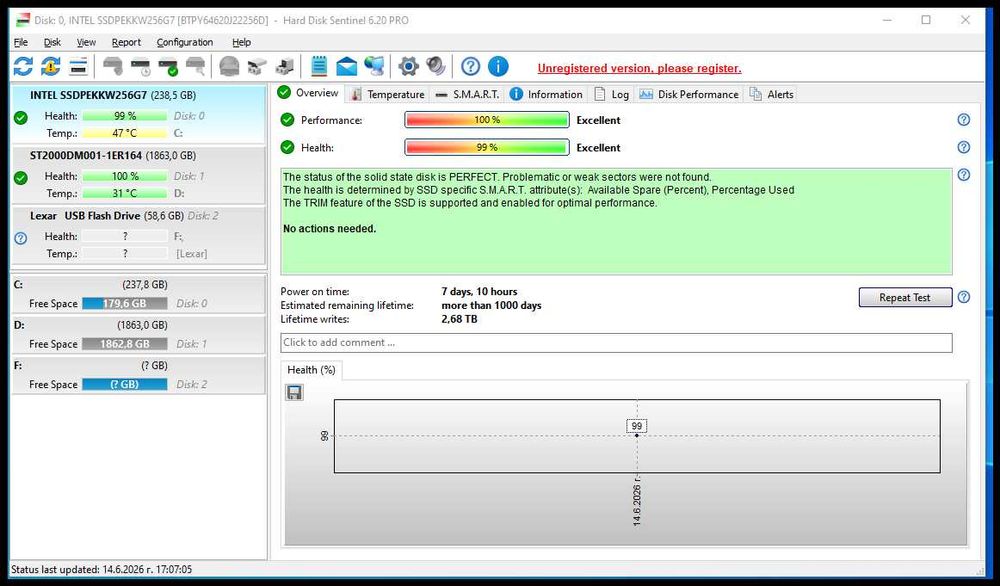Click help icon beside Health bar

pos(964,147)
